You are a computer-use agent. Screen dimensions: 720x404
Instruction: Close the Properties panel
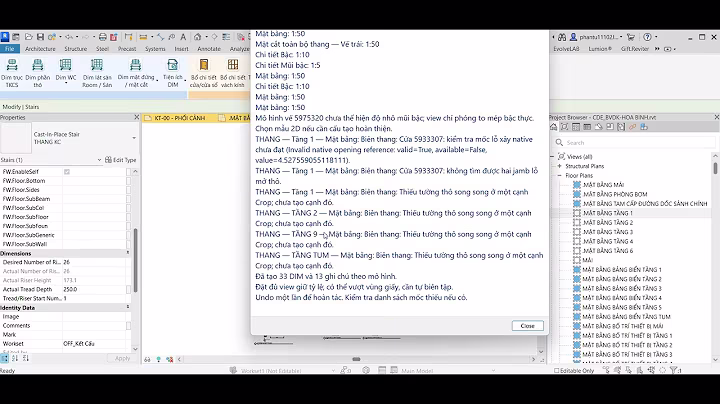[136, 118]
